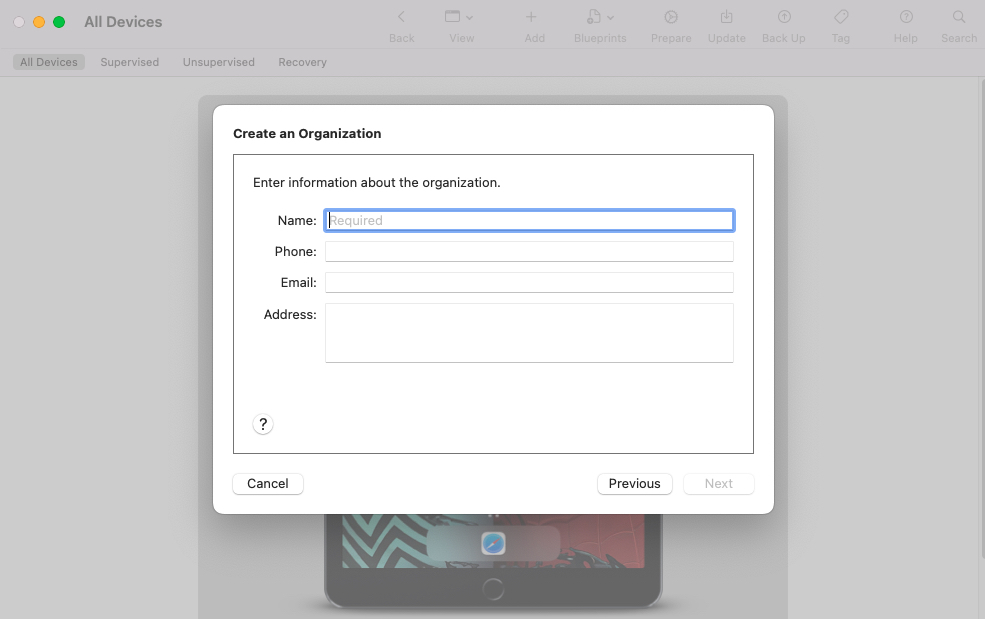Click the grayed-out Next button
Screen dimensions: 985x619
718,483
